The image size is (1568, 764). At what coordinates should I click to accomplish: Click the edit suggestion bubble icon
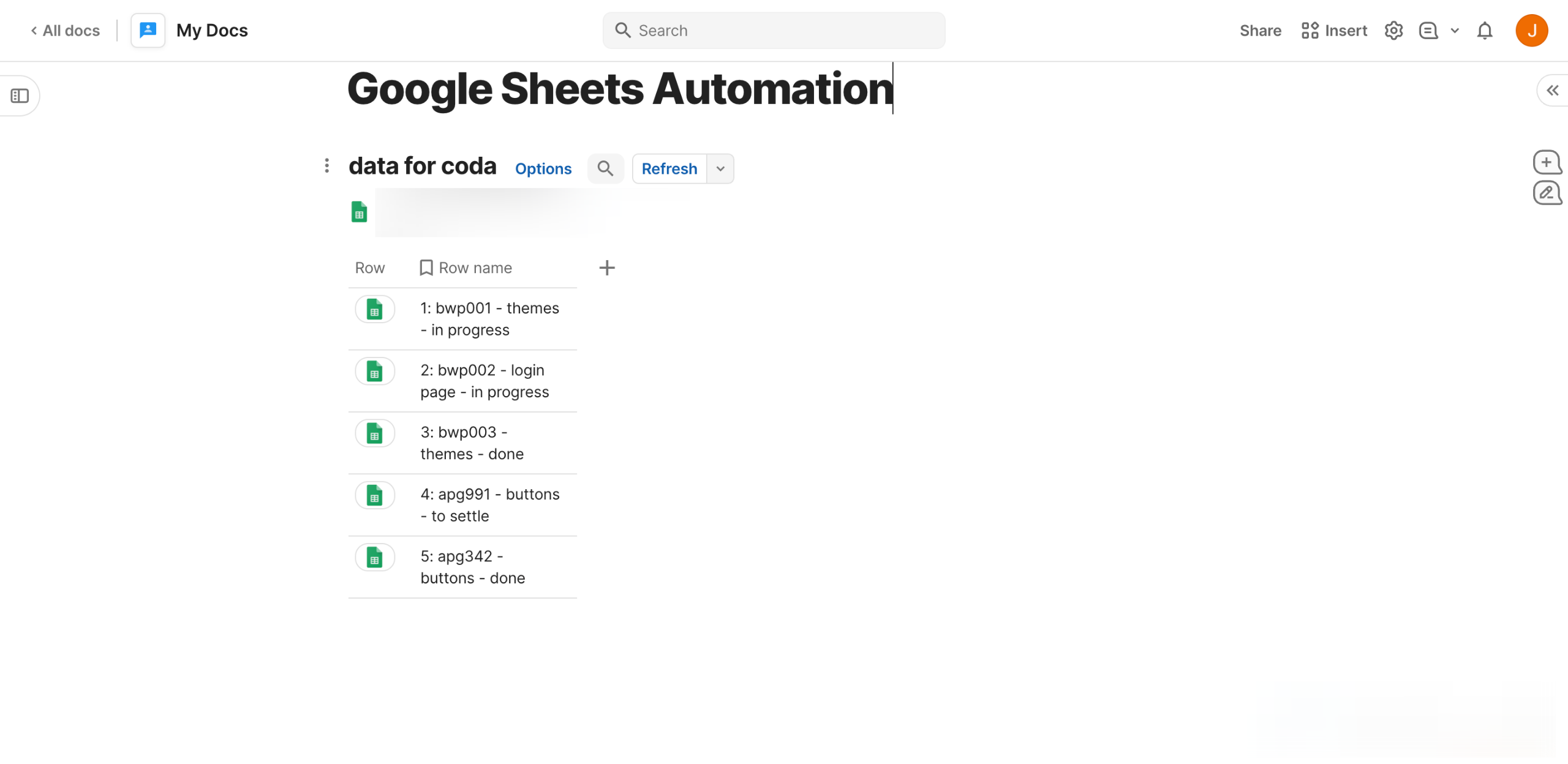(x=1546, y=193)
